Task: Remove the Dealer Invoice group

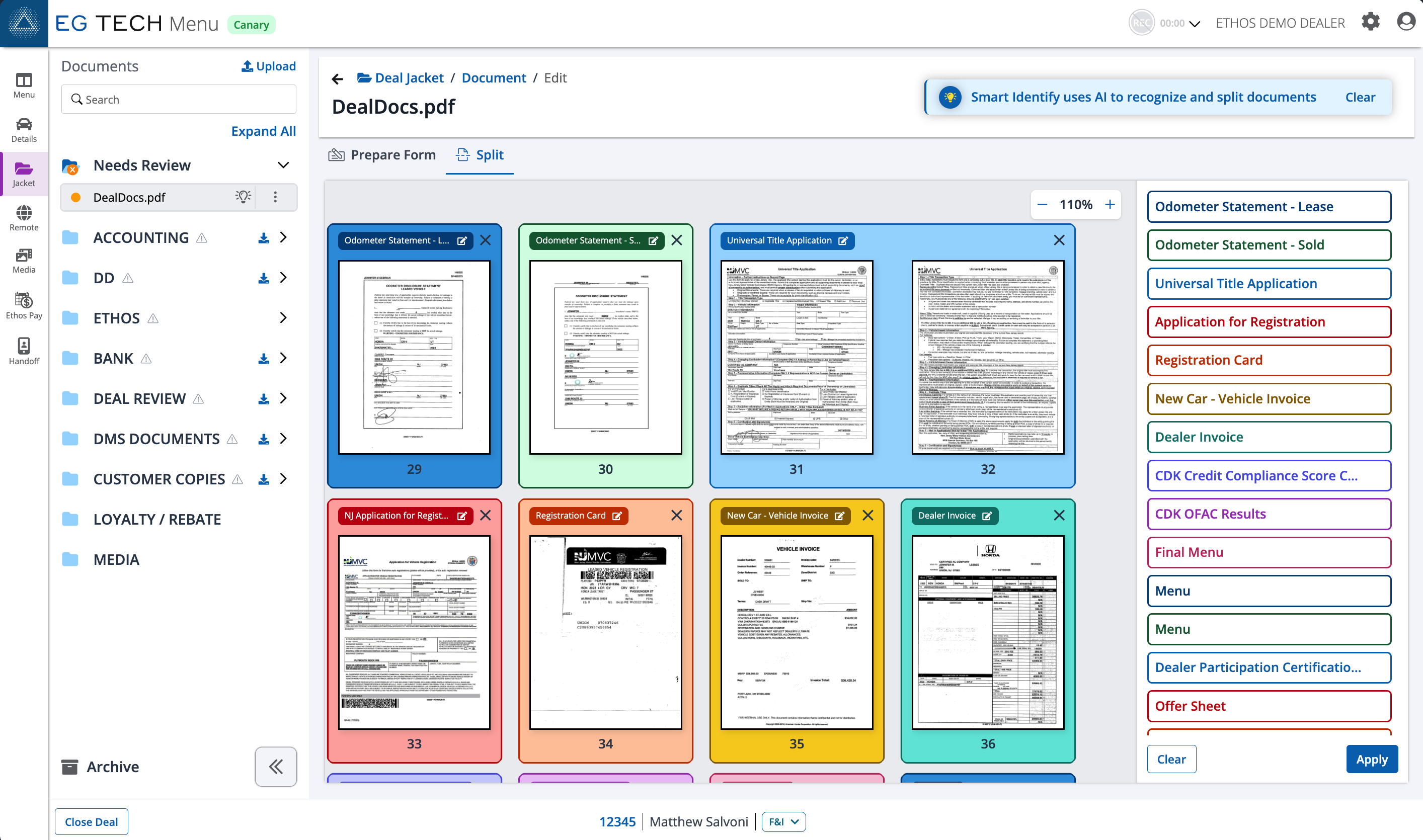Action: tap(1059, 516)
